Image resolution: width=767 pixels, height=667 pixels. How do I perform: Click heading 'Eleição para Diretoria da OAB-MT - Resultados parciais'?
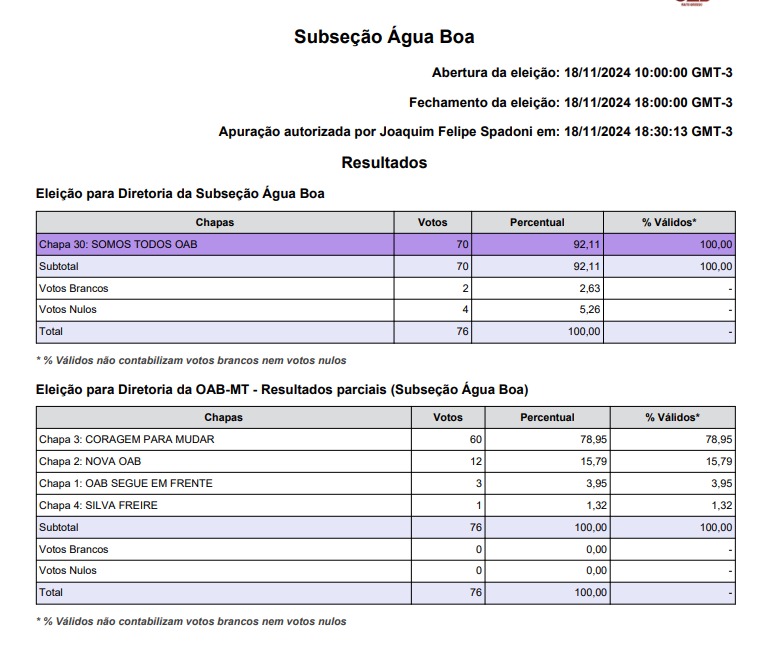click(x=282, y=390)
